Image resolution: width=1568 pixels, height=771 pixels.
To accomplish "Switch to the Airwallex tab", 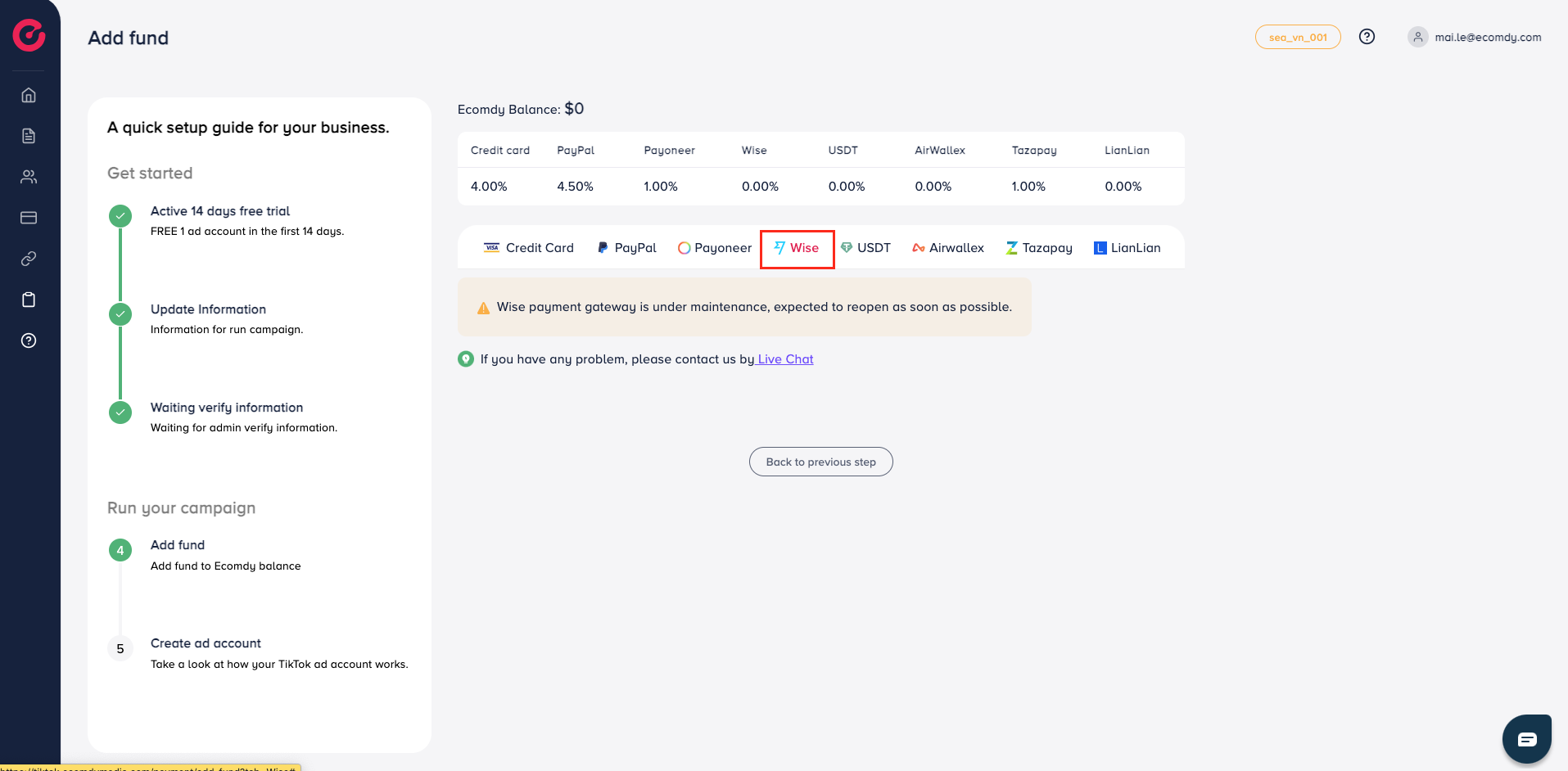I will pos(947,248).
